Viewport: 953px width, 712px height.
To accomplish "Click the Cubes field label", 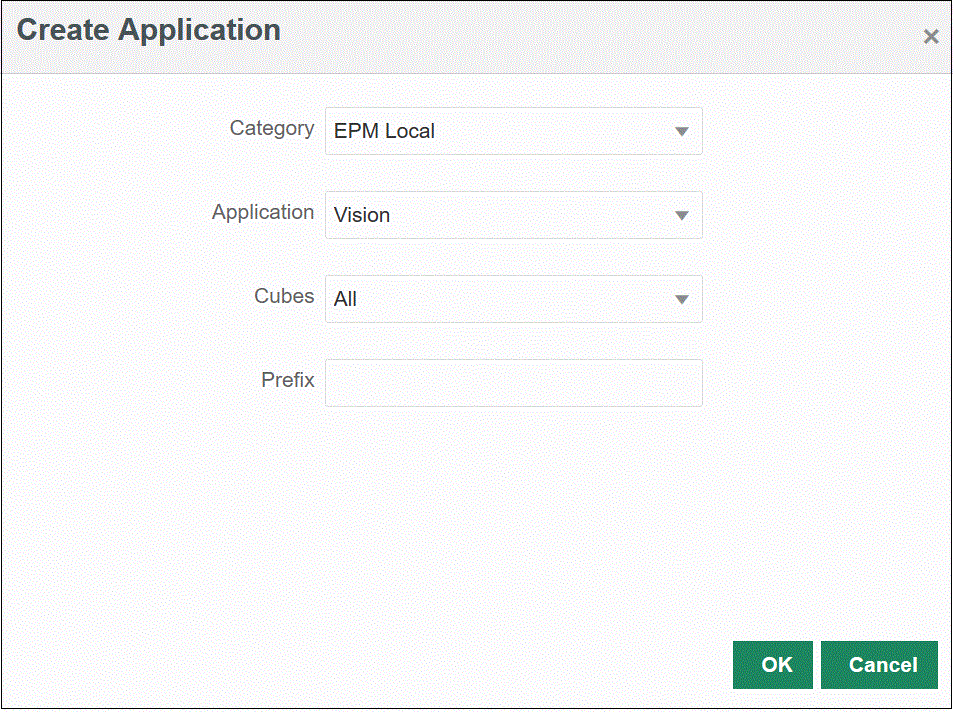I will pos(284,296).
